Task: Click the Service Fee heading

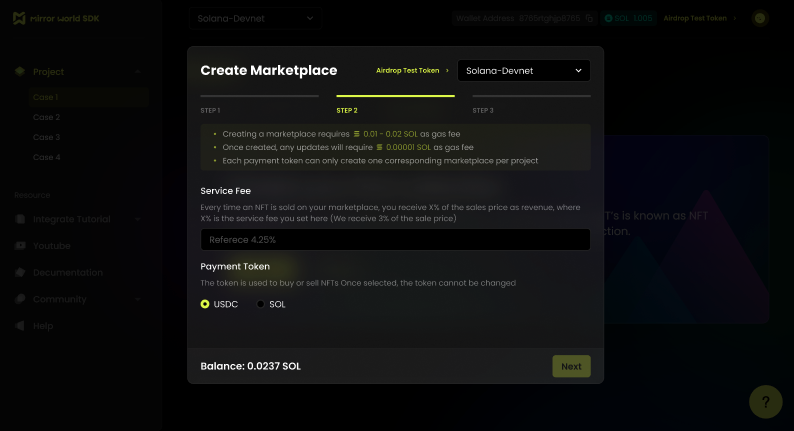Action: [225, 191]
